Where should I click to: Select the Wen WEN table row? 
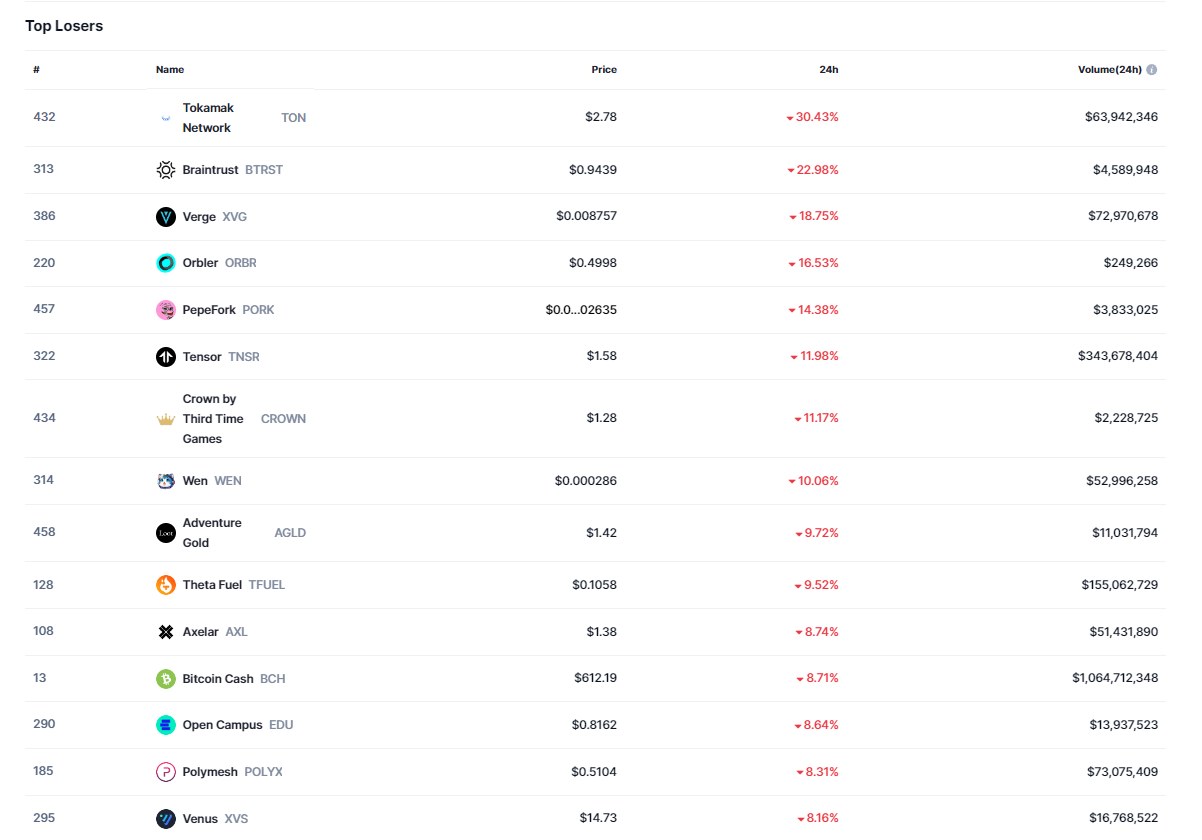600,481
